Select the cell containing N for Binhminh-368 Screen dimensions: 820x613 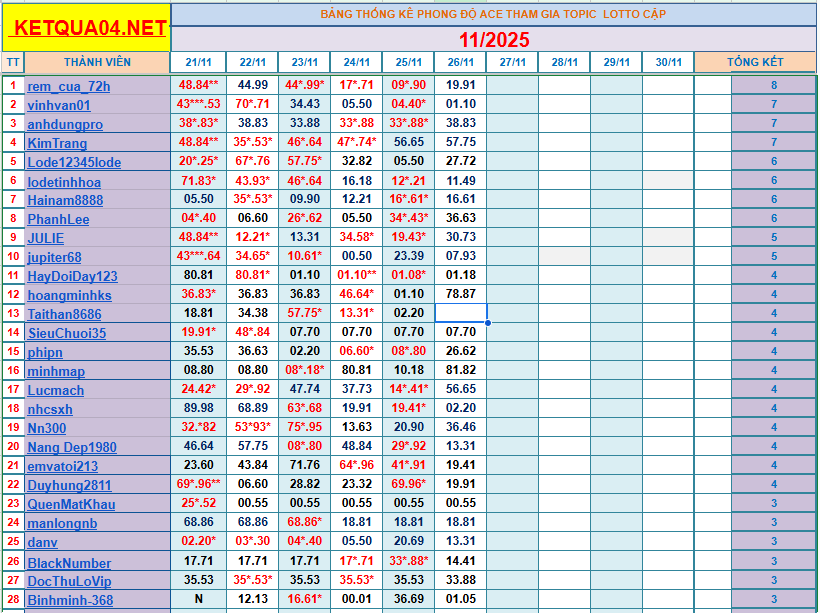(198, 599)
